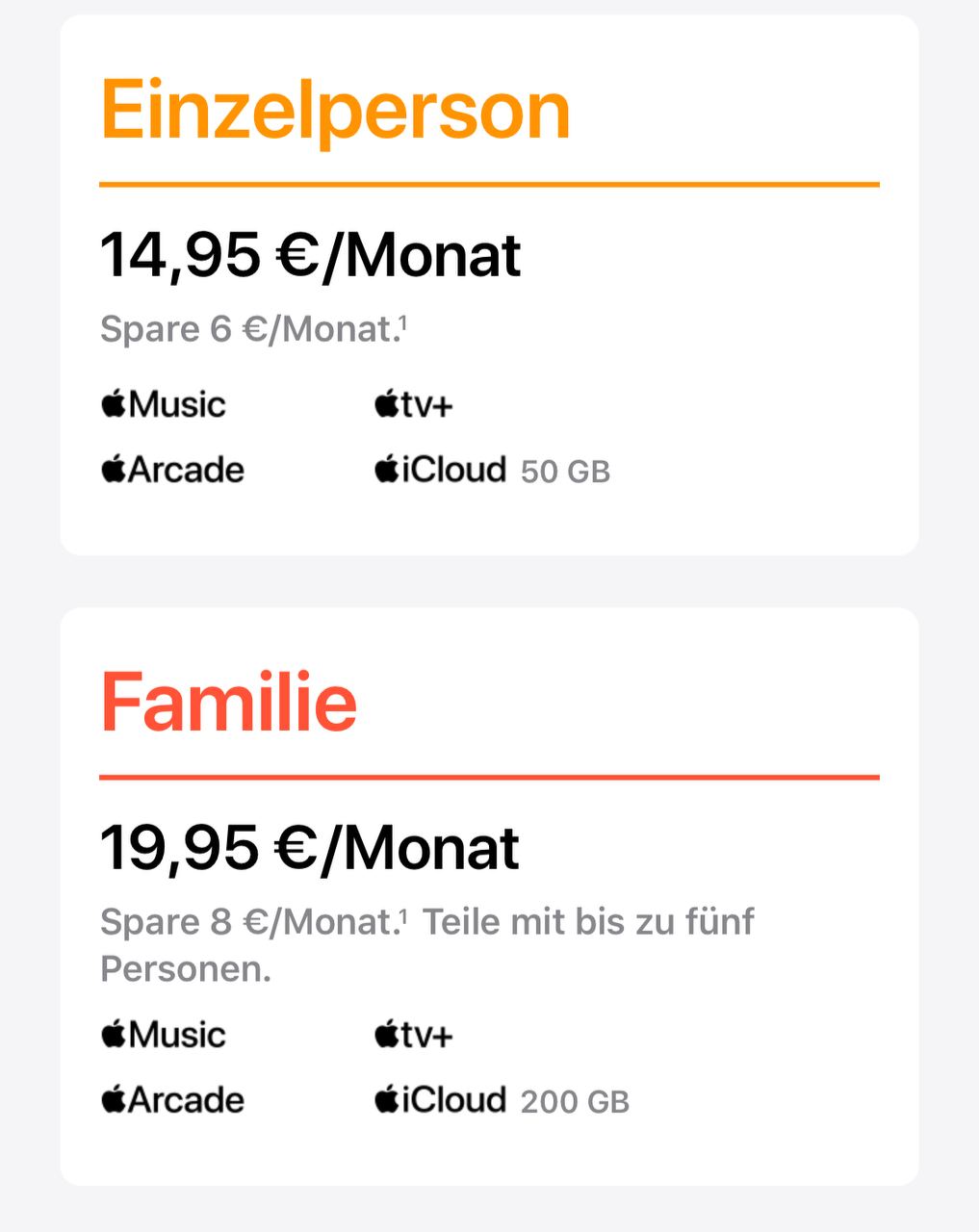
Task: Click the red divider under Familie
Action: point(490,777)
